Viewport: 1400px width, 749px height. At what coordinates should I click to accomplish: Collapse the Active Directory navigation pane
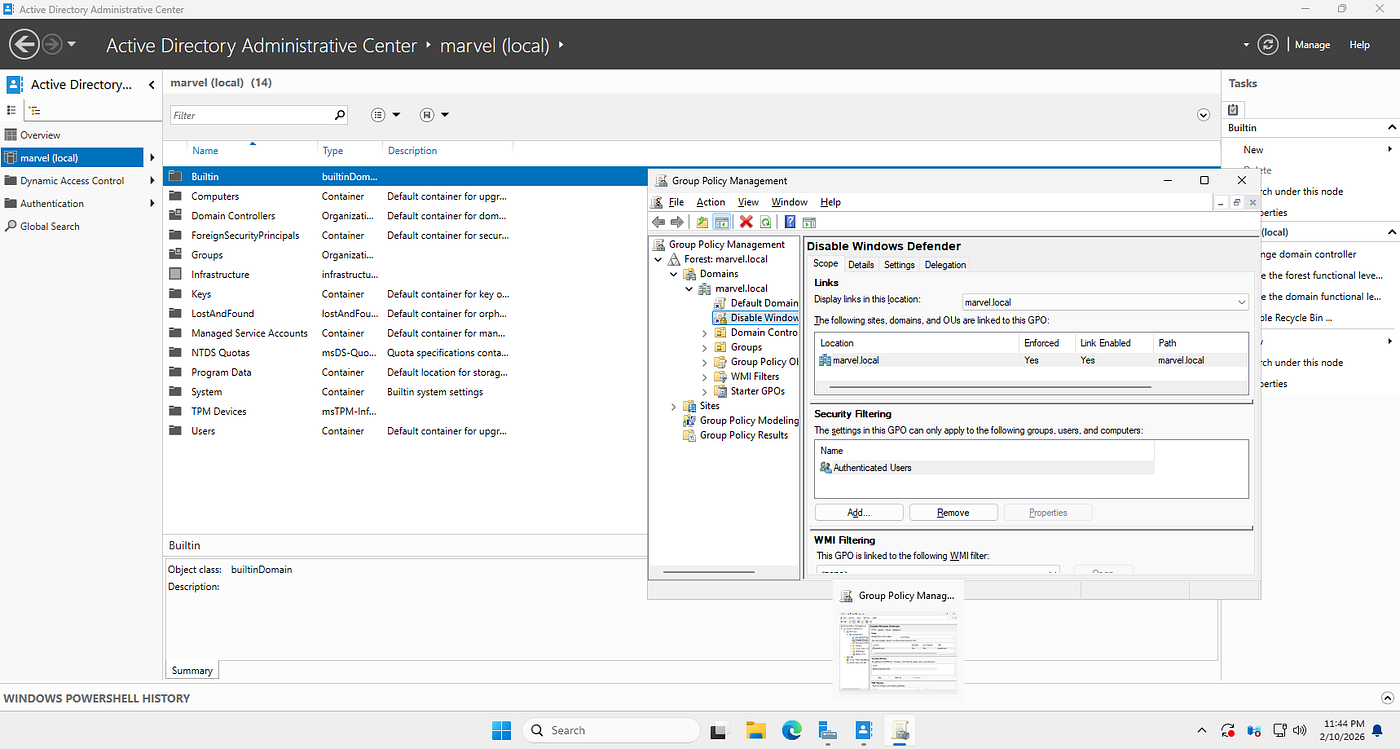tap(151, 85)
